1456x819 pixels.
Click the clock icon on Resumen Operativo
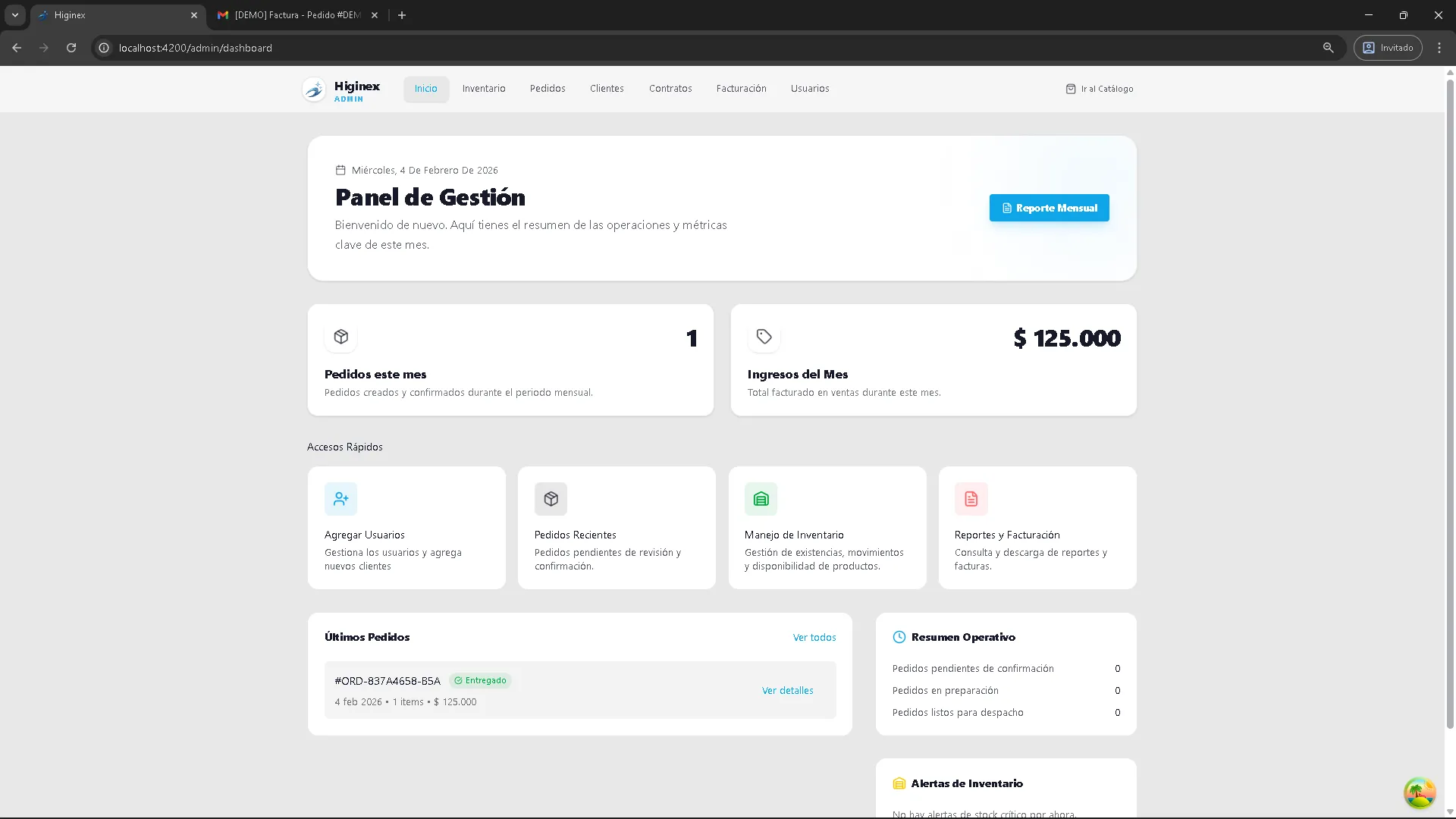899,637
